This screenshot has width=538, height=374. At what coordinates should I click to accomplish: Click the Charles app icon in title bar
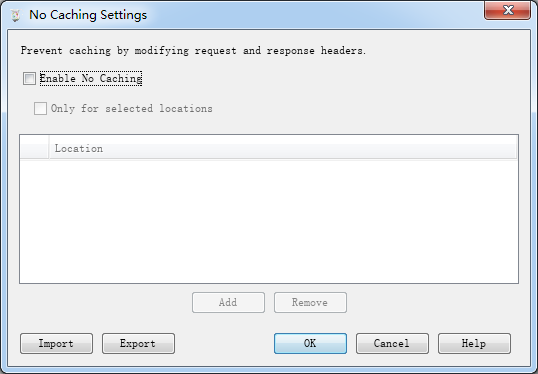click(x=15, y=15)
